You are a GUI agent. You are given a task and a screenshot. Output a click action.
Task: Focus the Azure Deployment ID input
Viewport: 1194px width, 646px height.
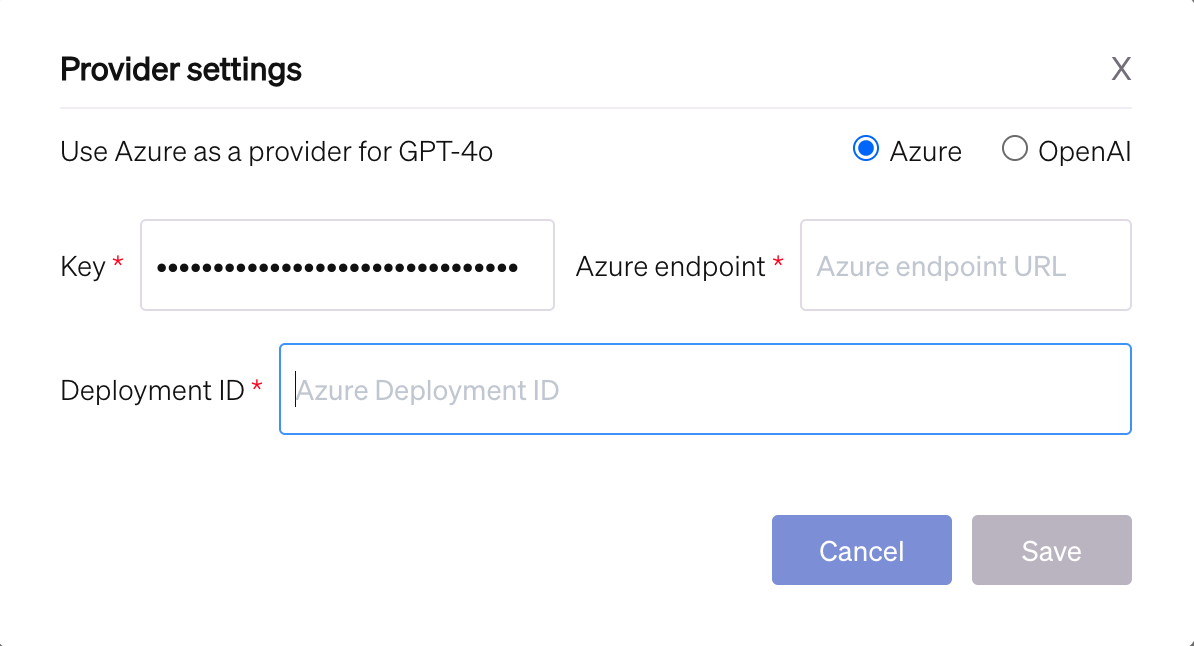pos(704,390)
